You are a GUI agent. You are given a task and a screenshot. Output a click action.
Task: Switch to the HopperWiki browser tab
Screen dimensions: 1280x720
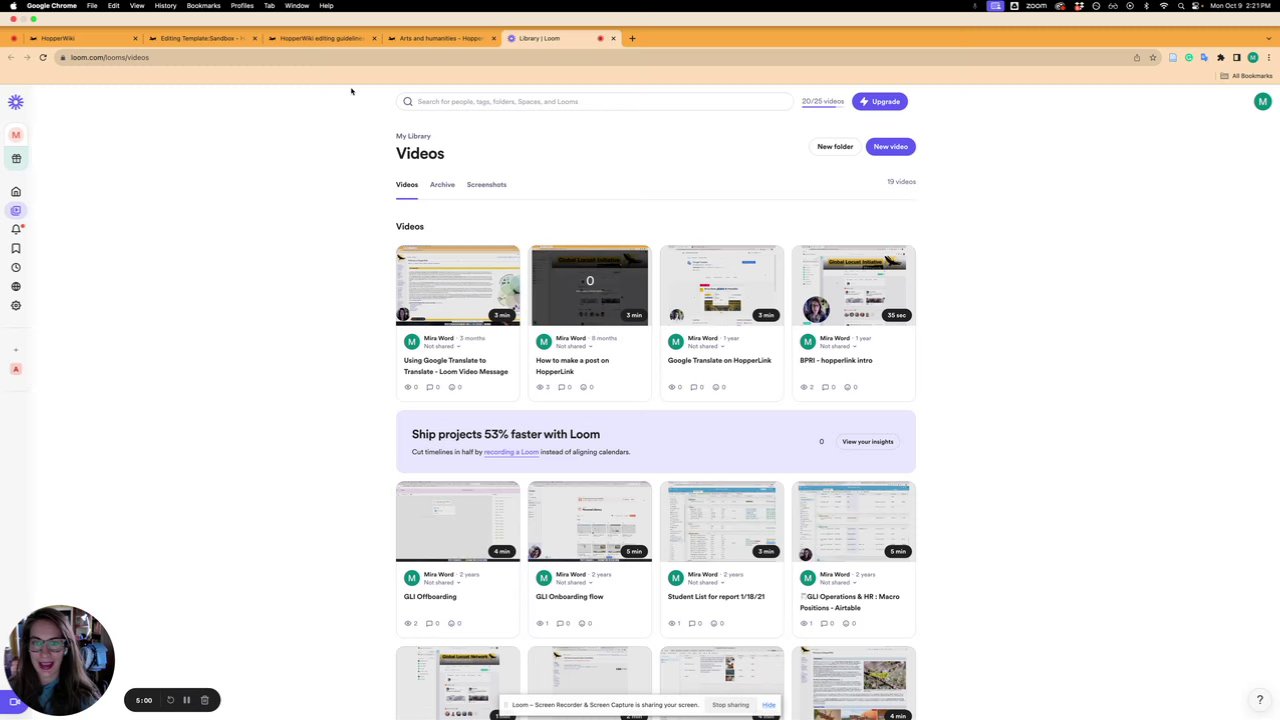point(82,38)
